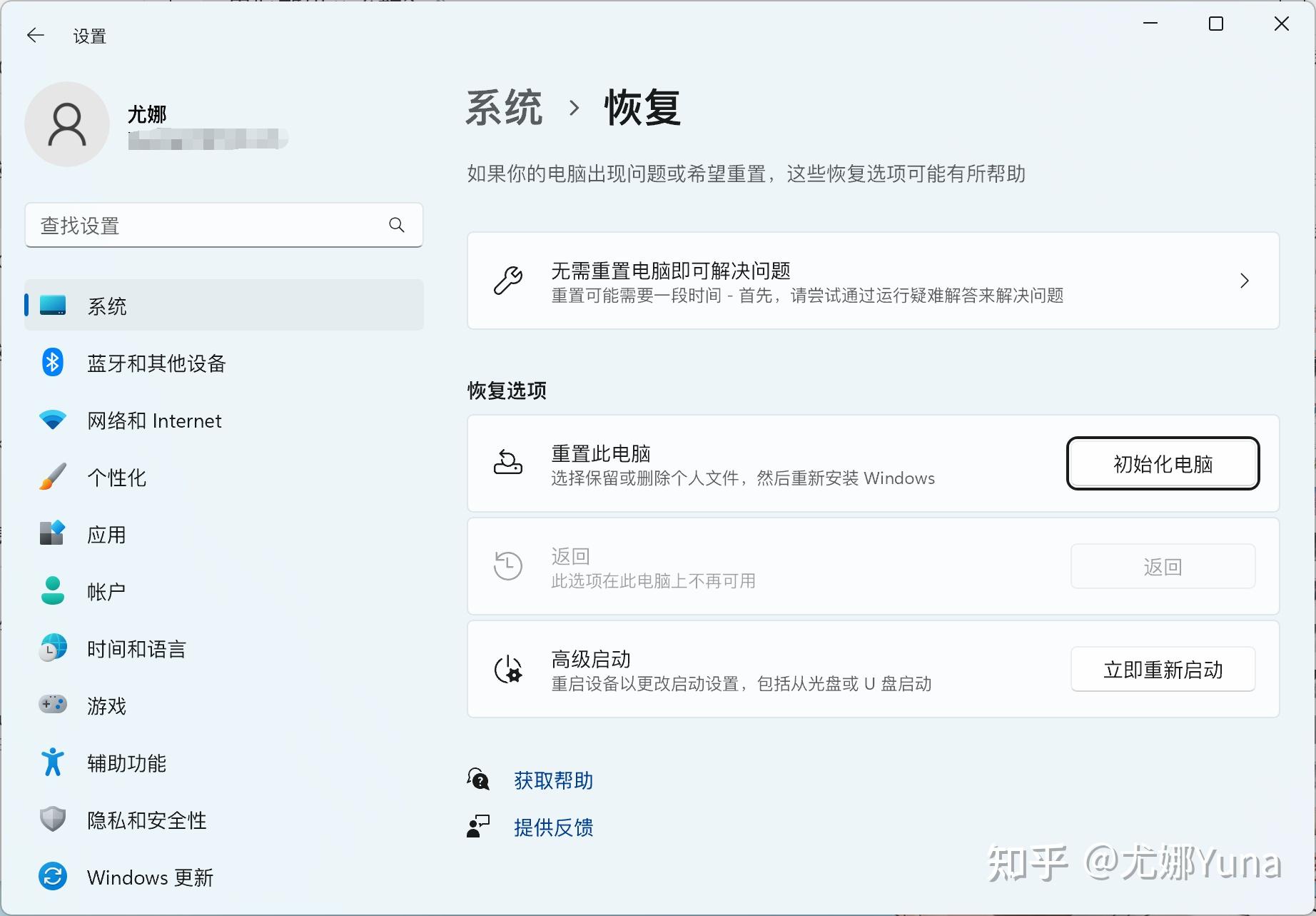This screenshot has width=1316, height=916.
Task: Click 立即重新启动 to restart now
Action: (x=1163, y=669)
